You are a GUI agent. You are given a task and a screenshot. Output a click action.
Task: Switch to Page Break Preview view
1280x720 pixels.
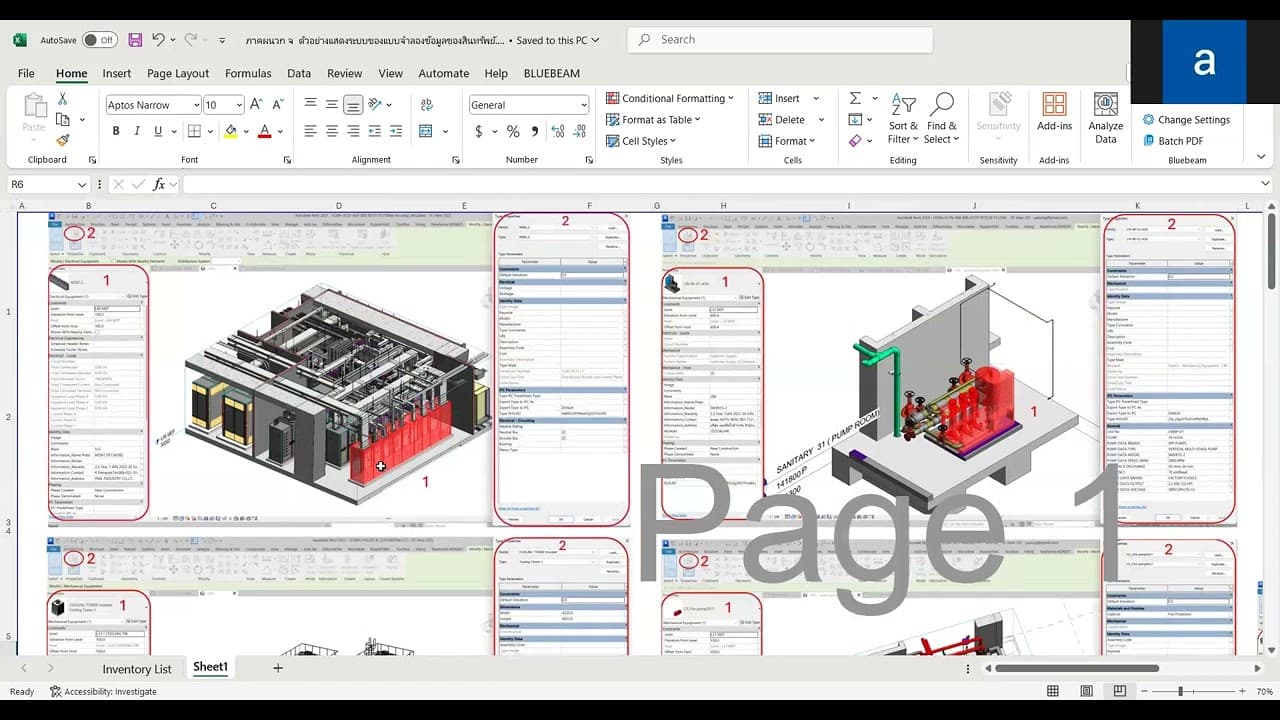tap(1120, 691)
